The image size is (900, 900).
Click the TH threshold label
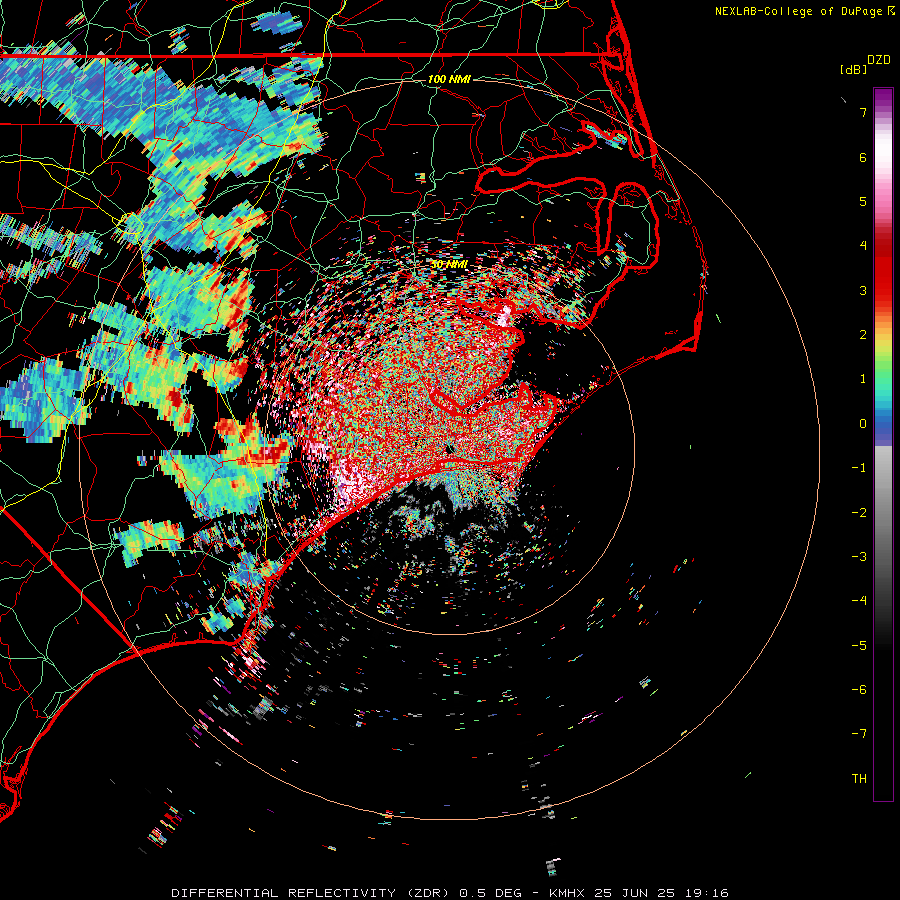point(859,779)
